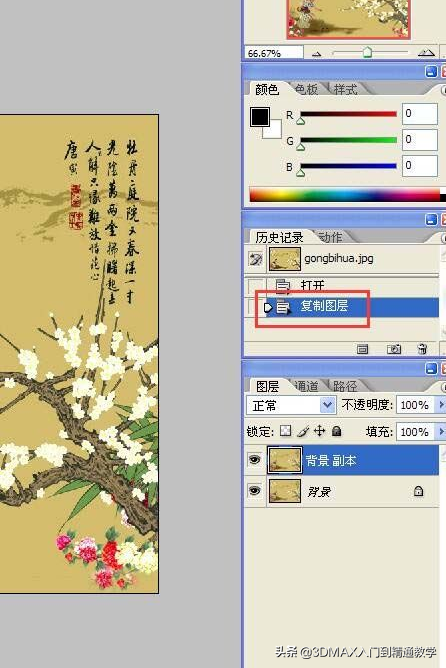This screenshot has height=668, width=446.
Task: Minimize the Color panel group
Action: [431, 72]
